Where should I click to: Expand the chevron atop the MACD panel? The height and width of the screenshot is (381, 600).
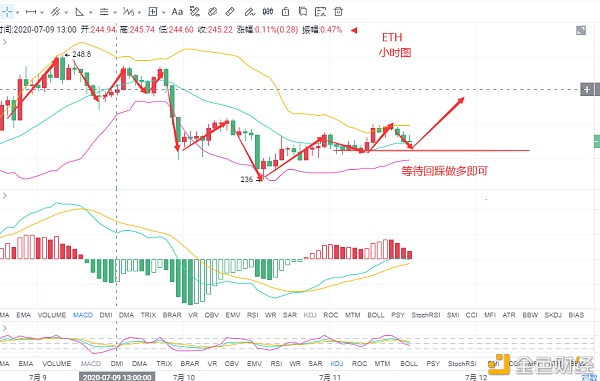tap(5, 196)
